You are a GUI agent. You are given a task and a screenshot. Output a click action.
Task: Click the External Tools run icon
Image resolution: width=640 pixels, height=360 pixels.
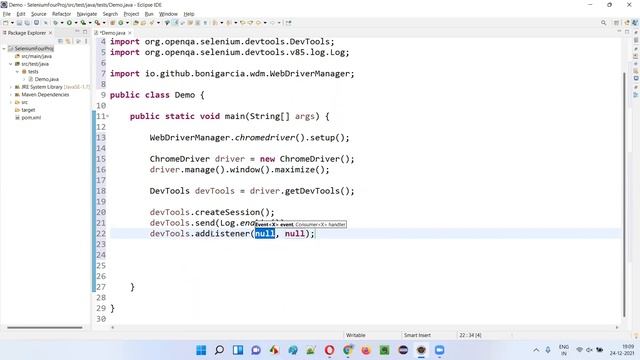[x=97, y=23]
